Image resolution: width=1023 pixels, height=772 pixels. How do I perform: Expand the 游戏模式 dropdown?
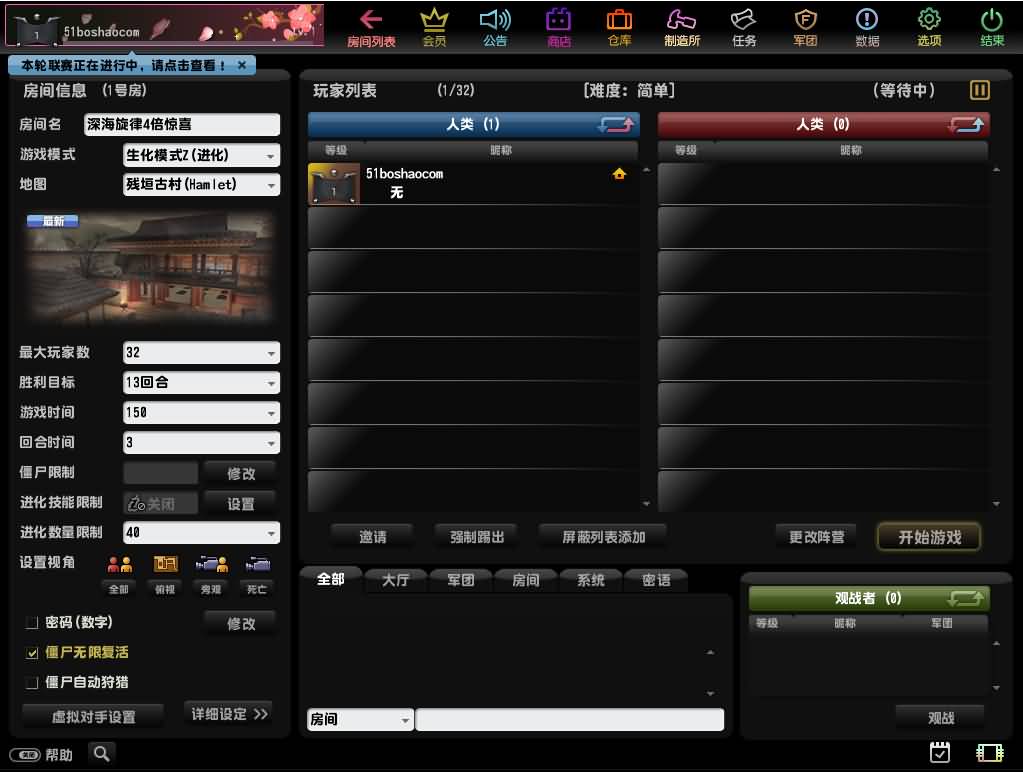(x=201, y=155)
